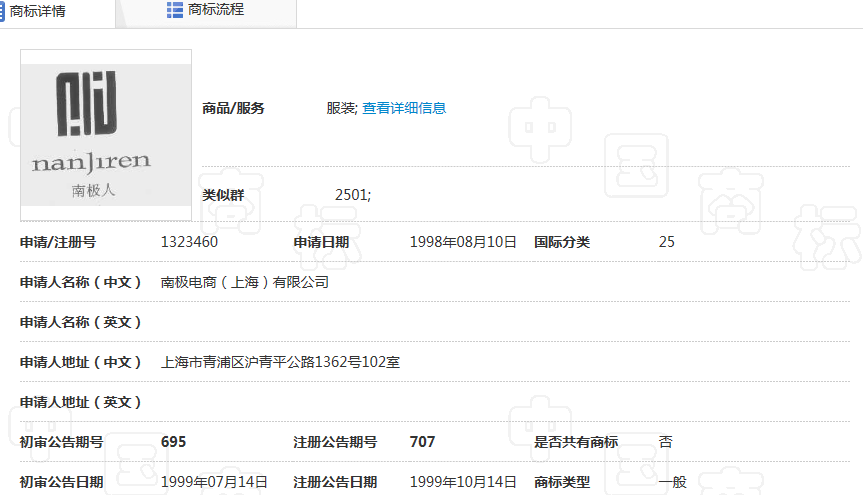Click the 是否共有商标 label
The width and height of the screenshot is (863, 495).
pos(576,442)
